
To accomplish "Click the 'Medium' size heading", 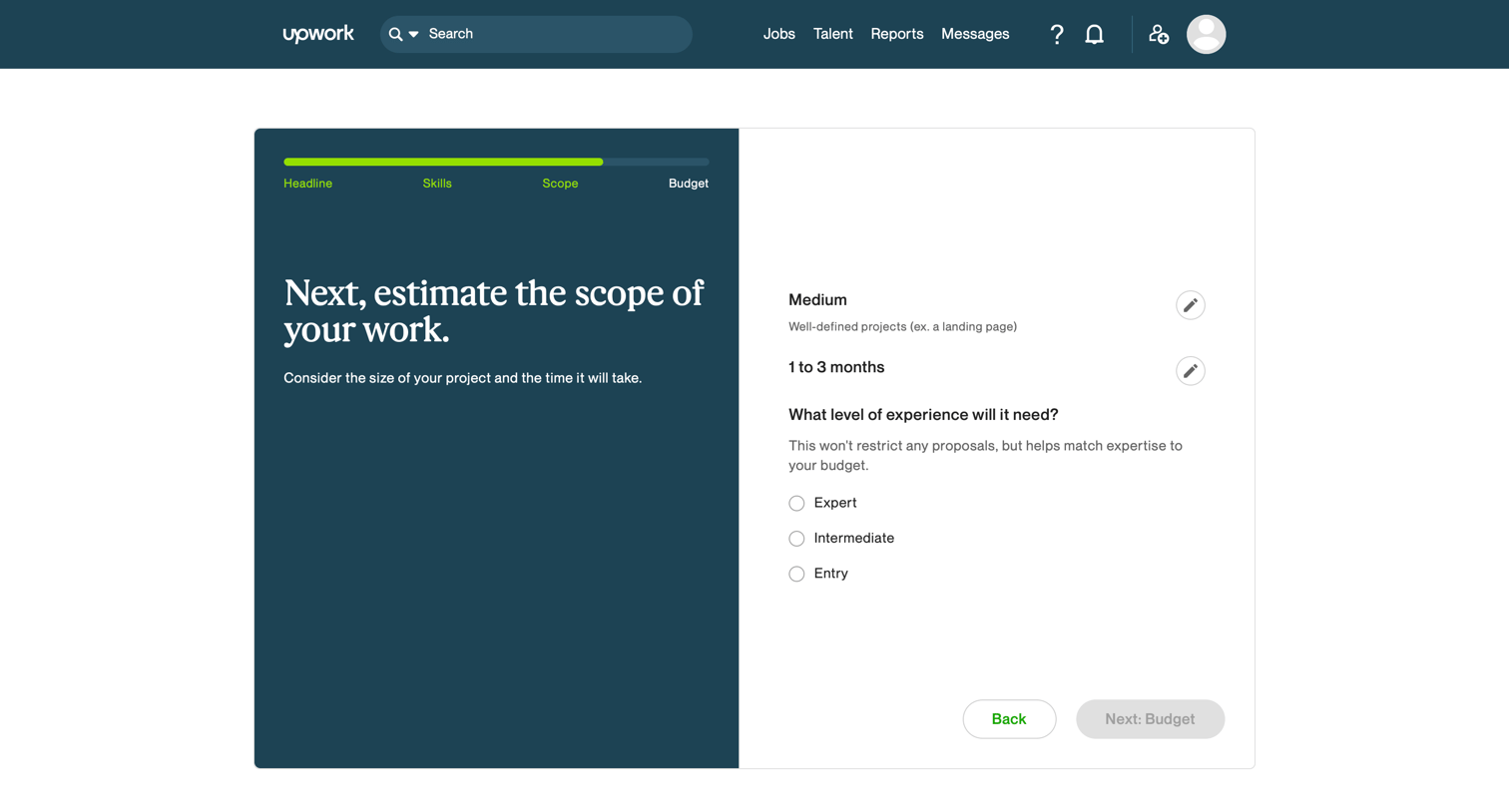I will point(817,300).
